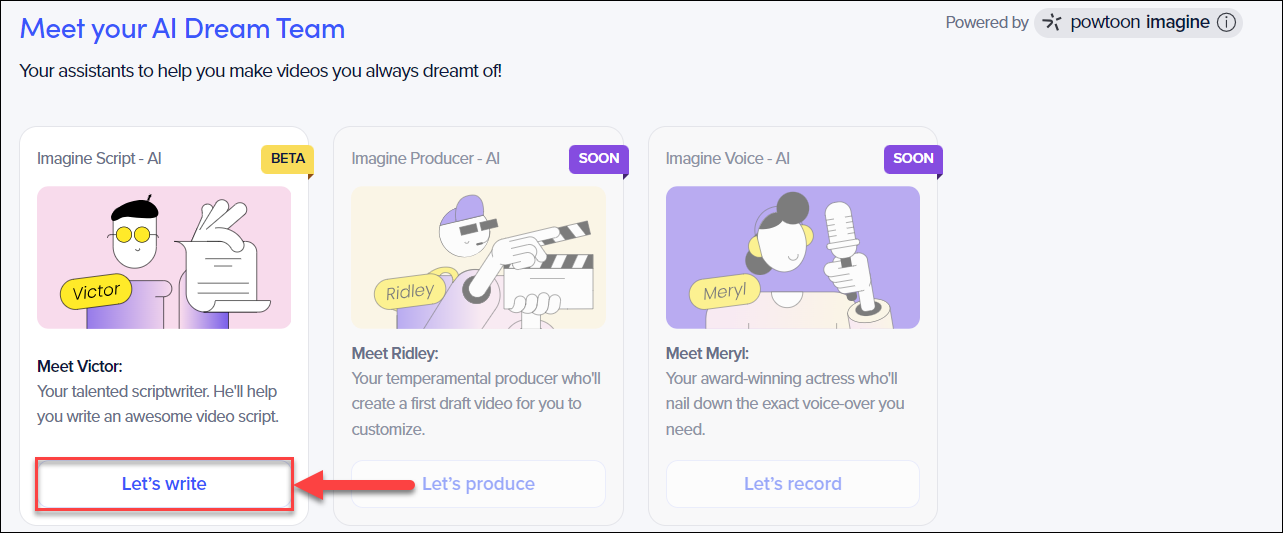Click the BETA badge on Imagine Script card
This screenshot has width=1283, height=533.
coord(286,158)
